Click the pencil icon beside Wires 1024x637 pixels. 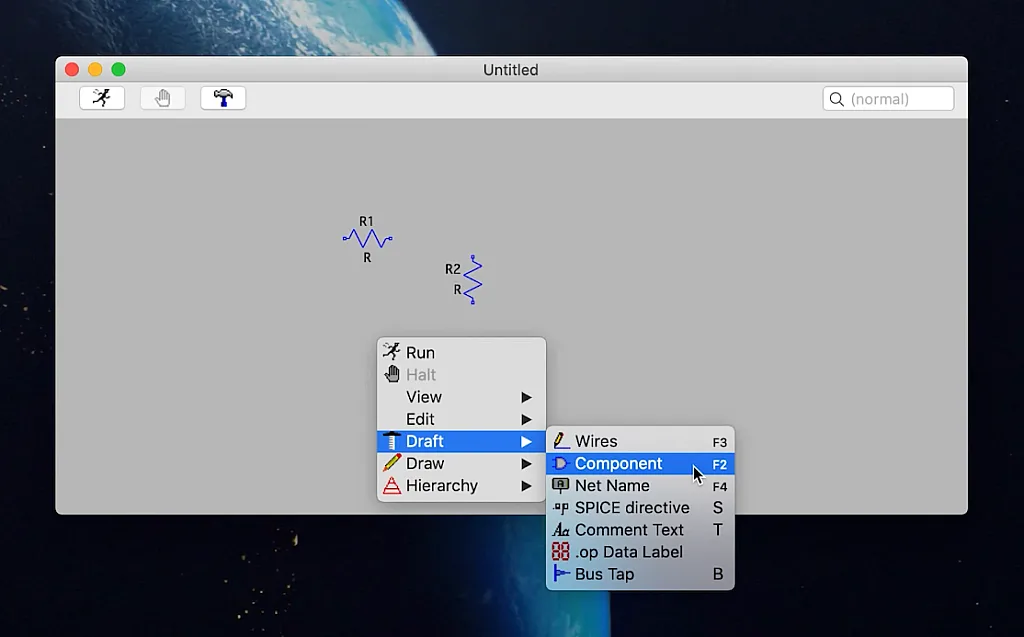561,441
